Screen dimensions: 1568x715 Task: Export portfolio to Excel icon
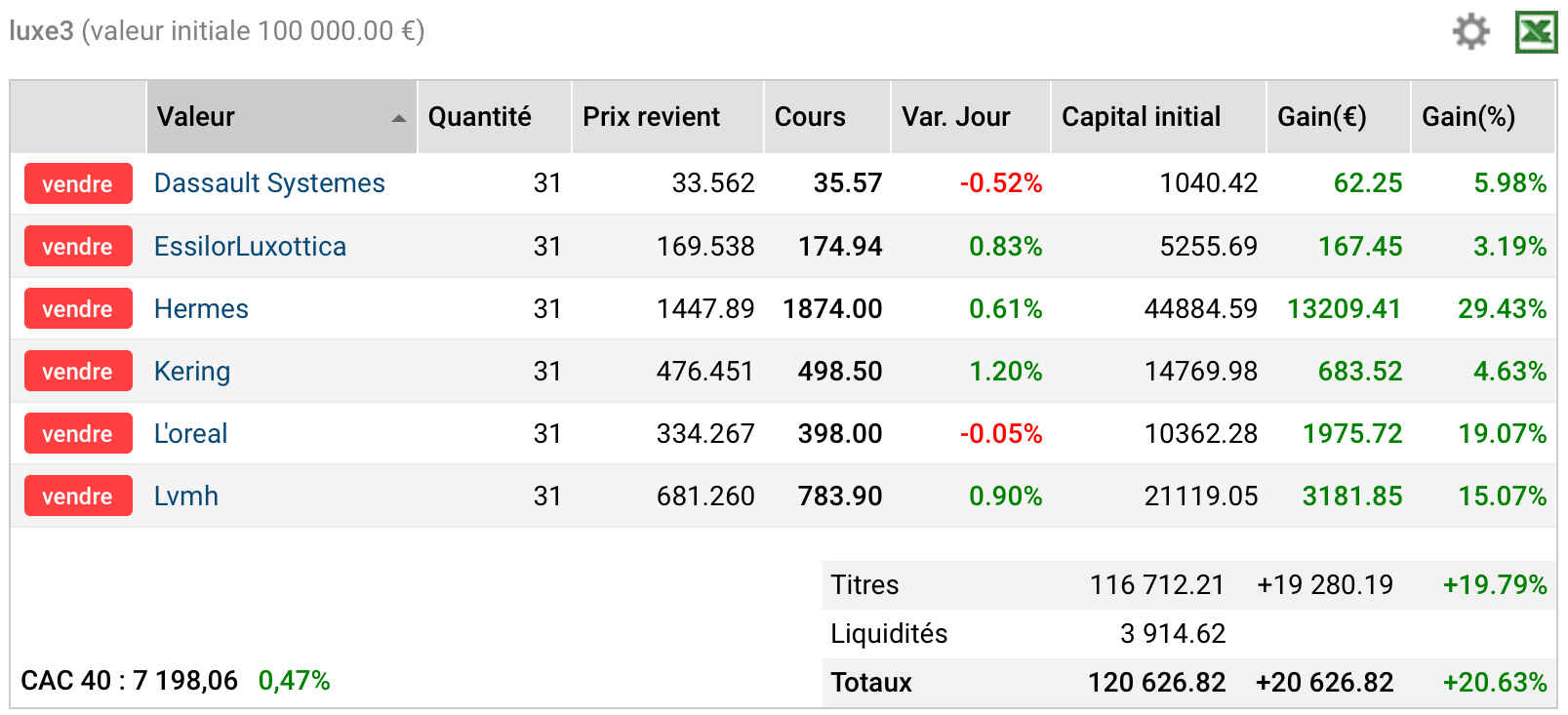pyautogui.click(x=1536, y=32)
